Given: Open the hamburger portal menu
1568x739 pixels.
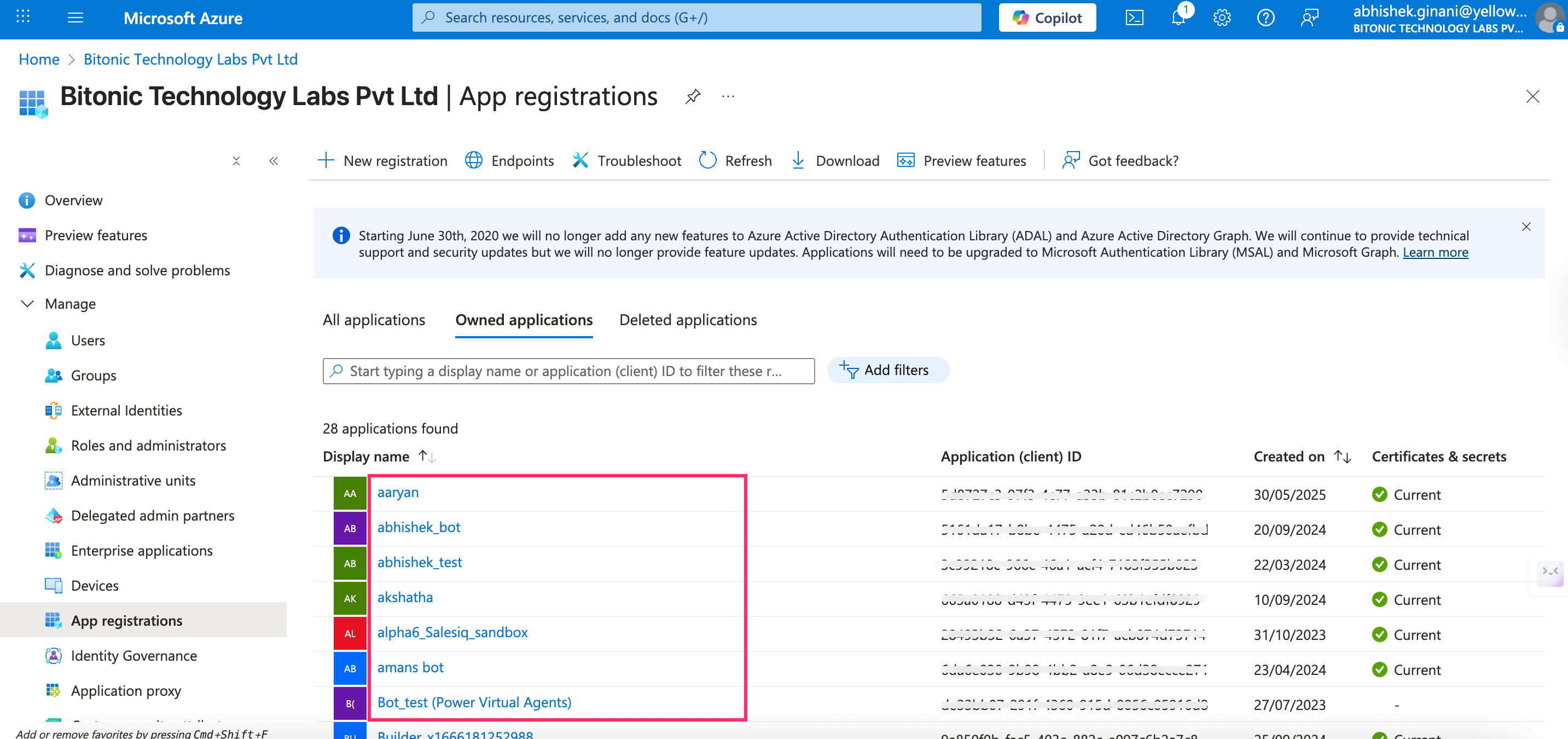Looking at the screenshot, I should click(76, 18).
